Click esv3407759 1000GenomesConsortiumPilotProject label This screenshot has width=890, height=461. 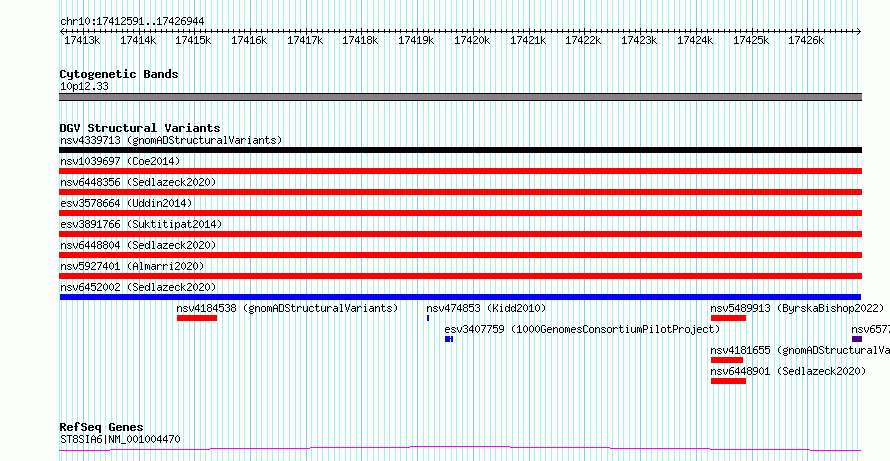(x=582, y=329)
